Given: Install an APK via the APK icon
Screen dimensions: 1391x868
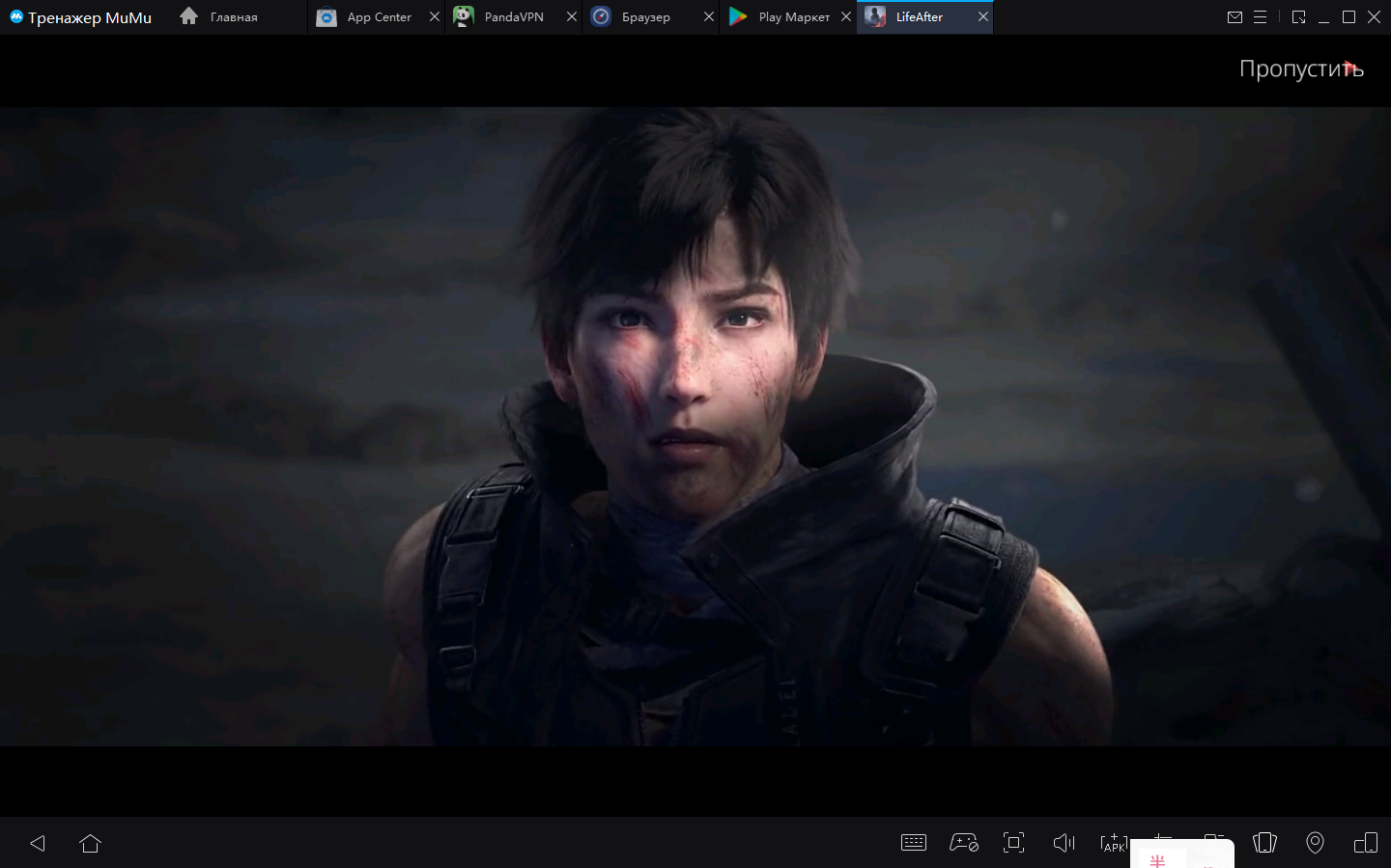Looking at the screenshot, I should point(1114,843).
